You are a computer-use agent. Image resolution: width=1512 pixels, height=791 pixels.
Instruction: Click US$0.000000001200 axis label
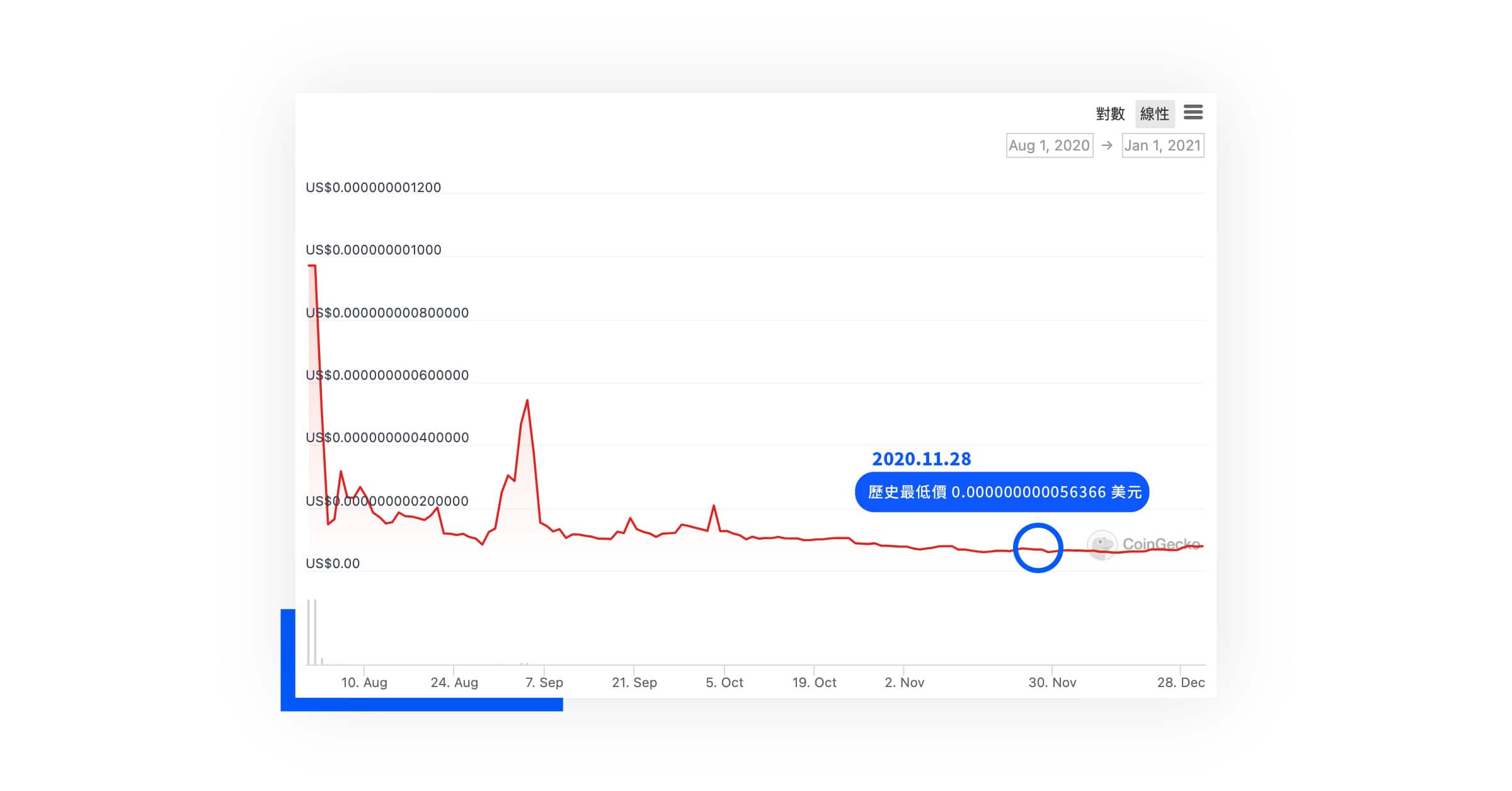click(373, 188)
